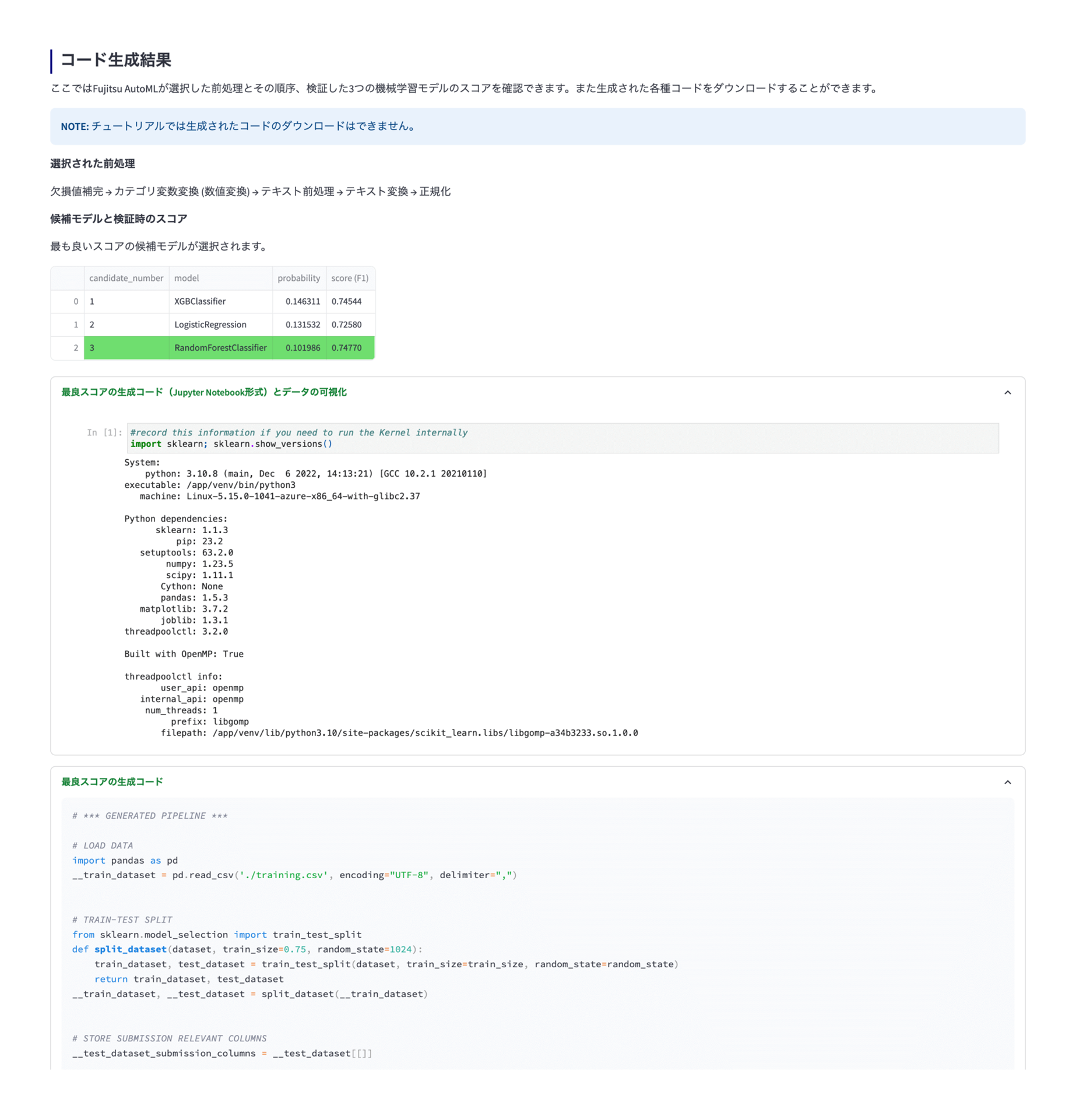Click the chevron beside 最良スコアの生成コード
The width and height of the screenshot is (1076, 1120).
pyautogui.click(x=1007, y=782)
